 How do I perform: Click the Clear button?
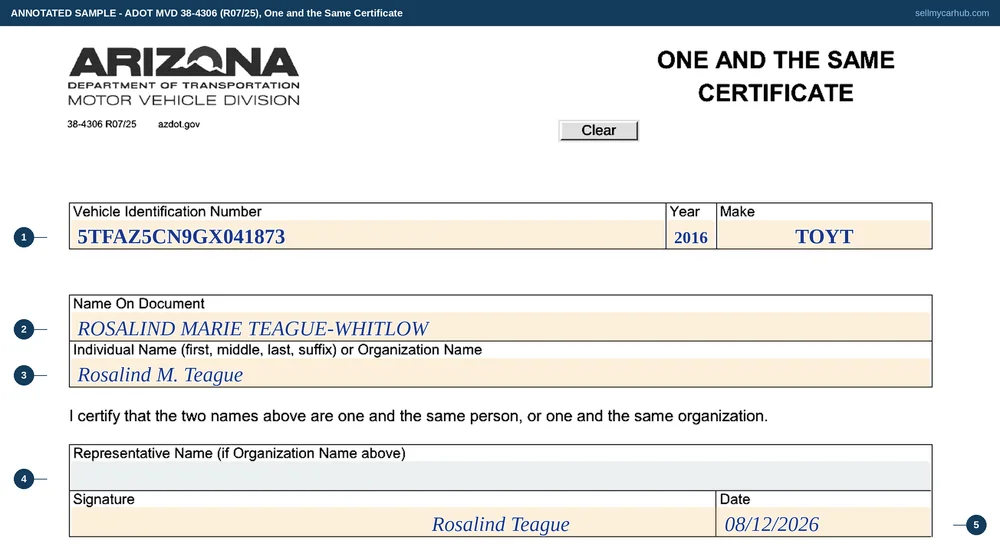pyautogui.click(x=598, y=130)
